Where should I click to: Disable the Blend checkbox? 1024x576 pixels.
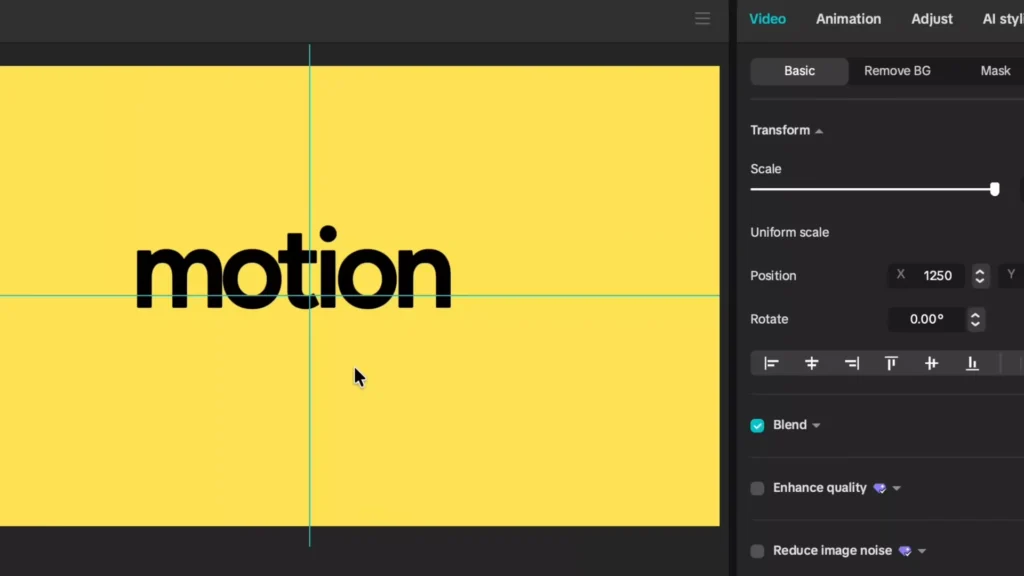[757, 425]
